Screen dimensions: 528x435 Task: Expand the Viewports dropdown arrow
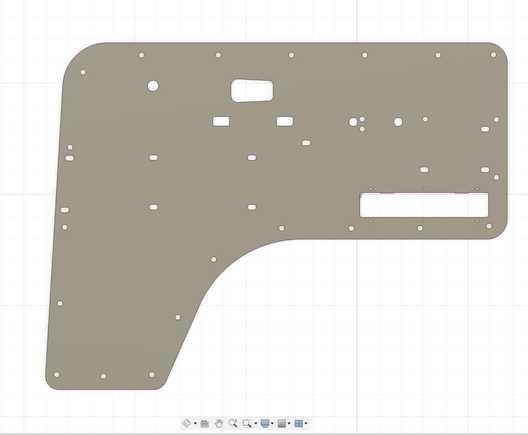point(306,424)
